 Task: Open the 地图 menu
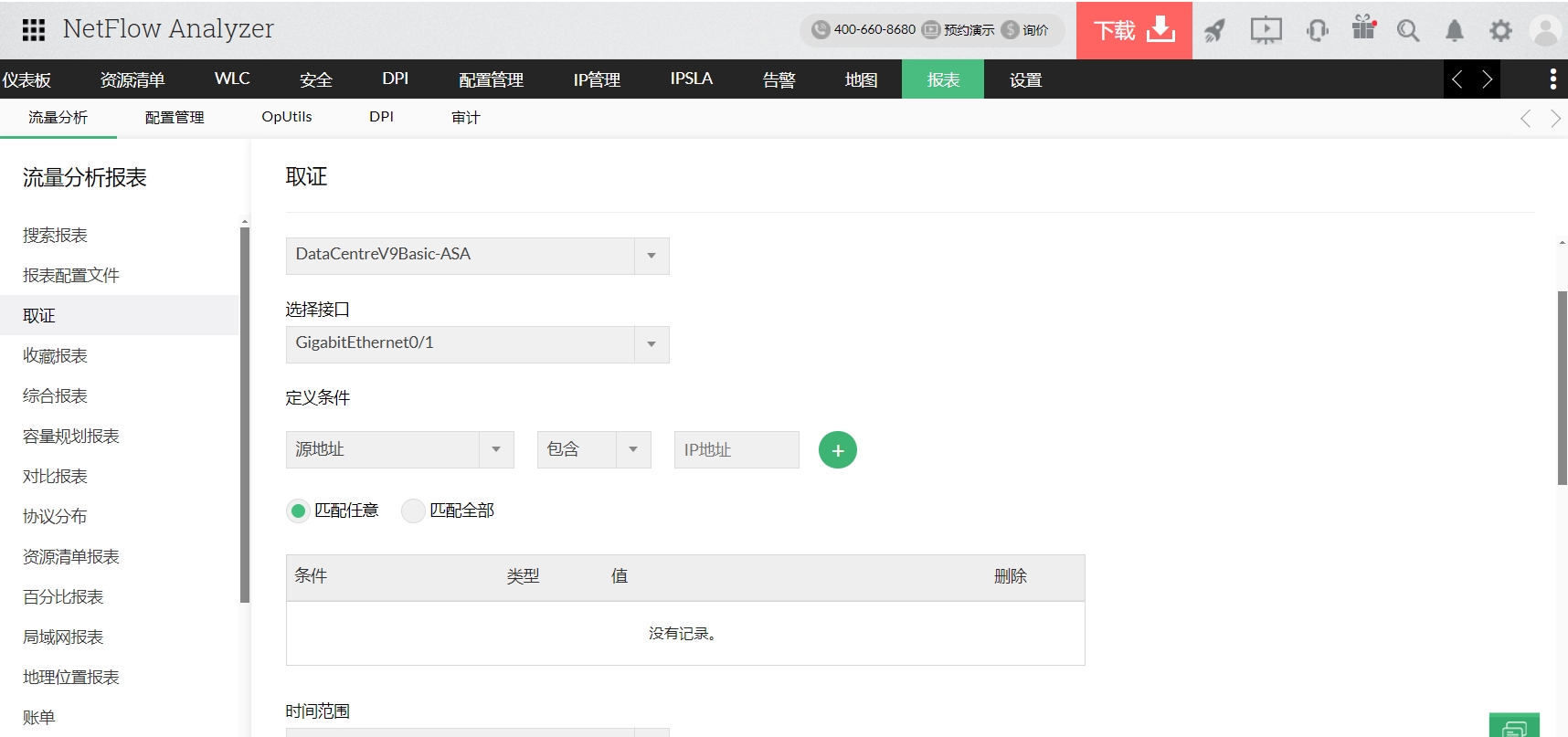tap(862, 79)
